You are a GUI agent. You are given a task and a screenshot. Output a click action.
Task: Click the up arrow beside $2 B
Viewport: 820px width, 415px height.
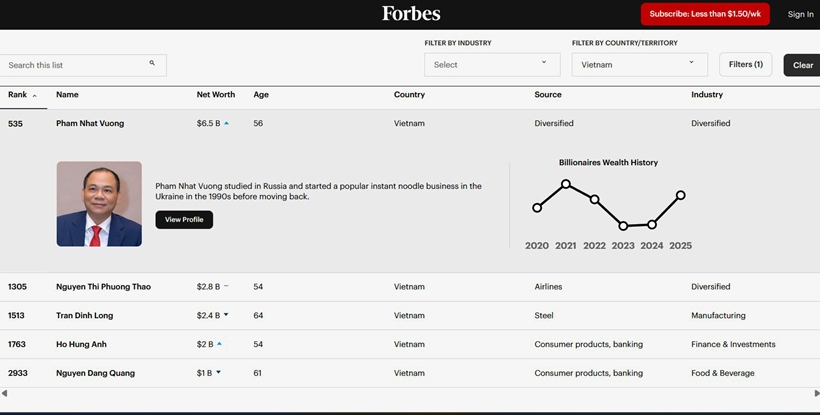[219, 343]
